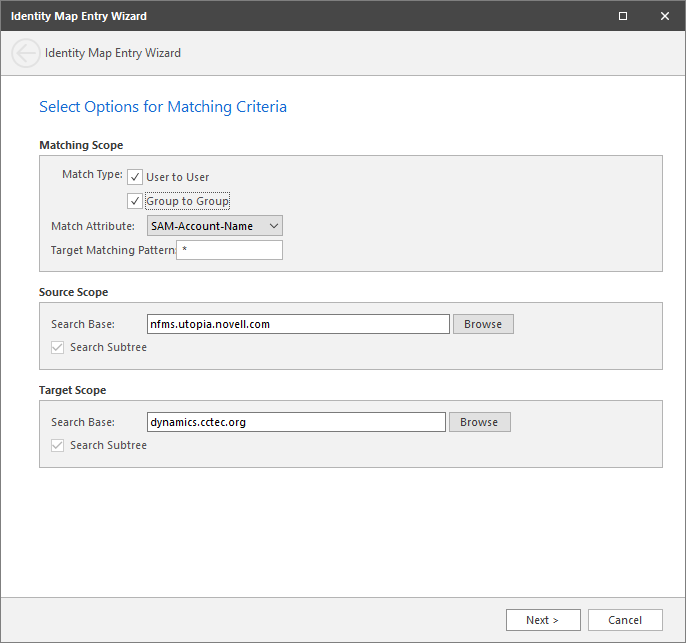This screenshot has height=643, width=686.
Task: Click the Next button
Action: pyautogui.click(x=543, y=620)
